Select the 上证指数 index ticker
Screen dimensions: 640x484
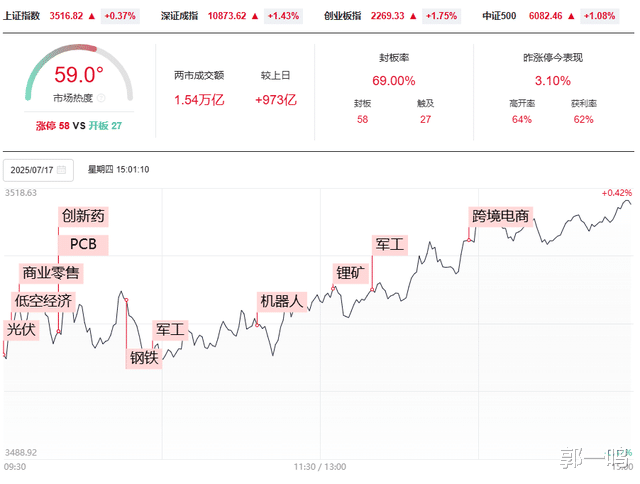click(23, 17)
